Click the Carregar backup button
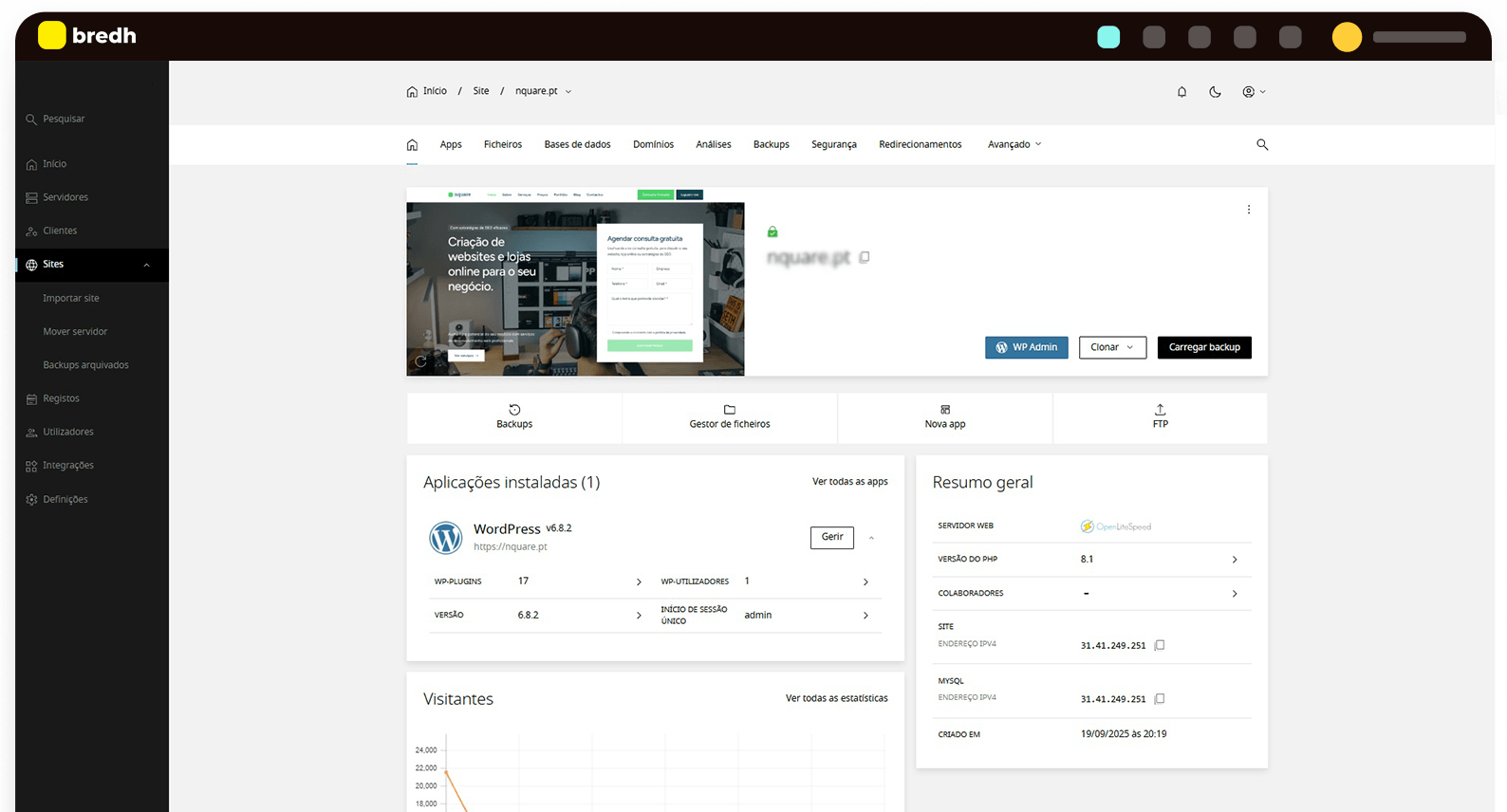1507x812 pixels. click(x=1204, y=347)
